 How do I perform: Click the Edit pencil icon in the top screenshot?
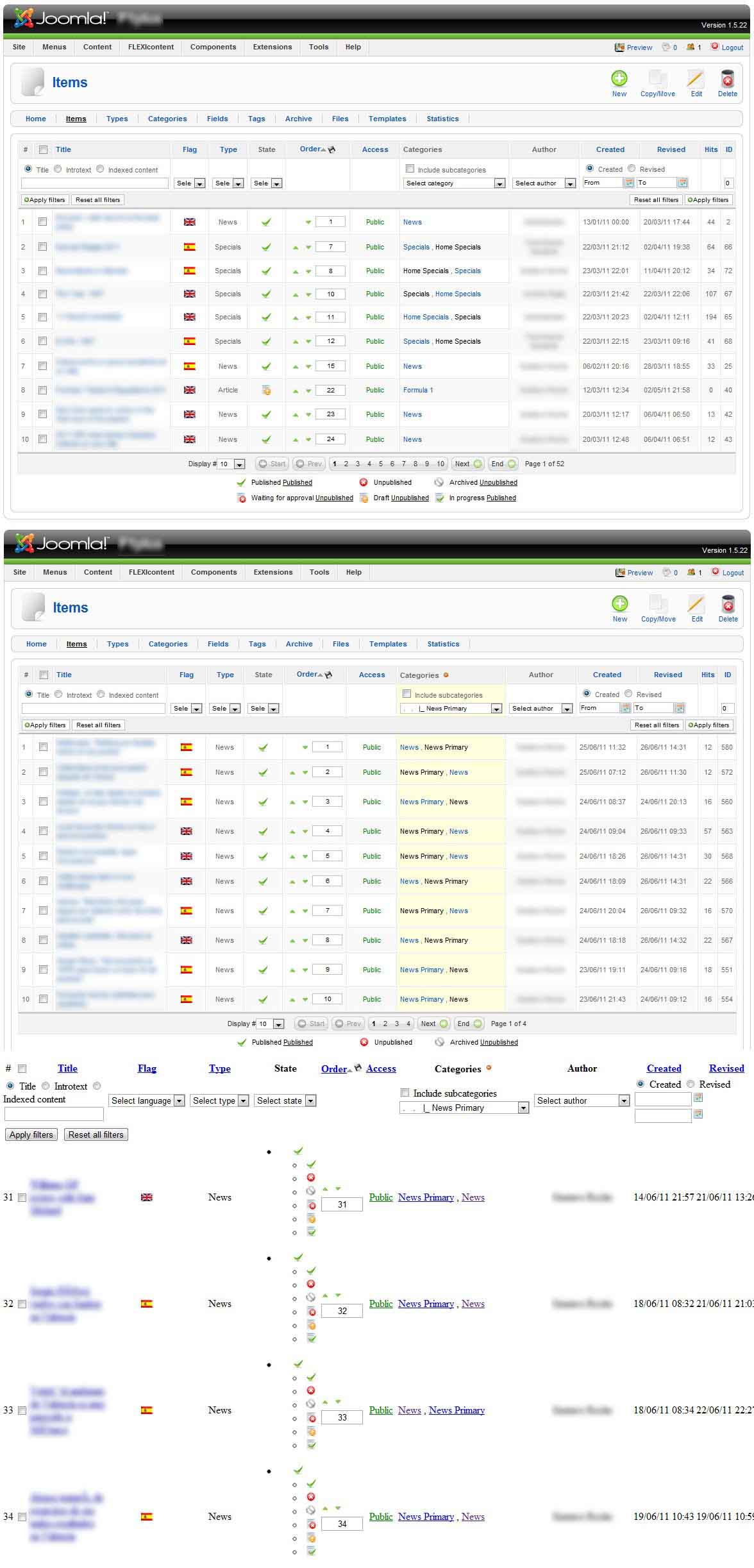pyautogui.click(x=696, y=79)
